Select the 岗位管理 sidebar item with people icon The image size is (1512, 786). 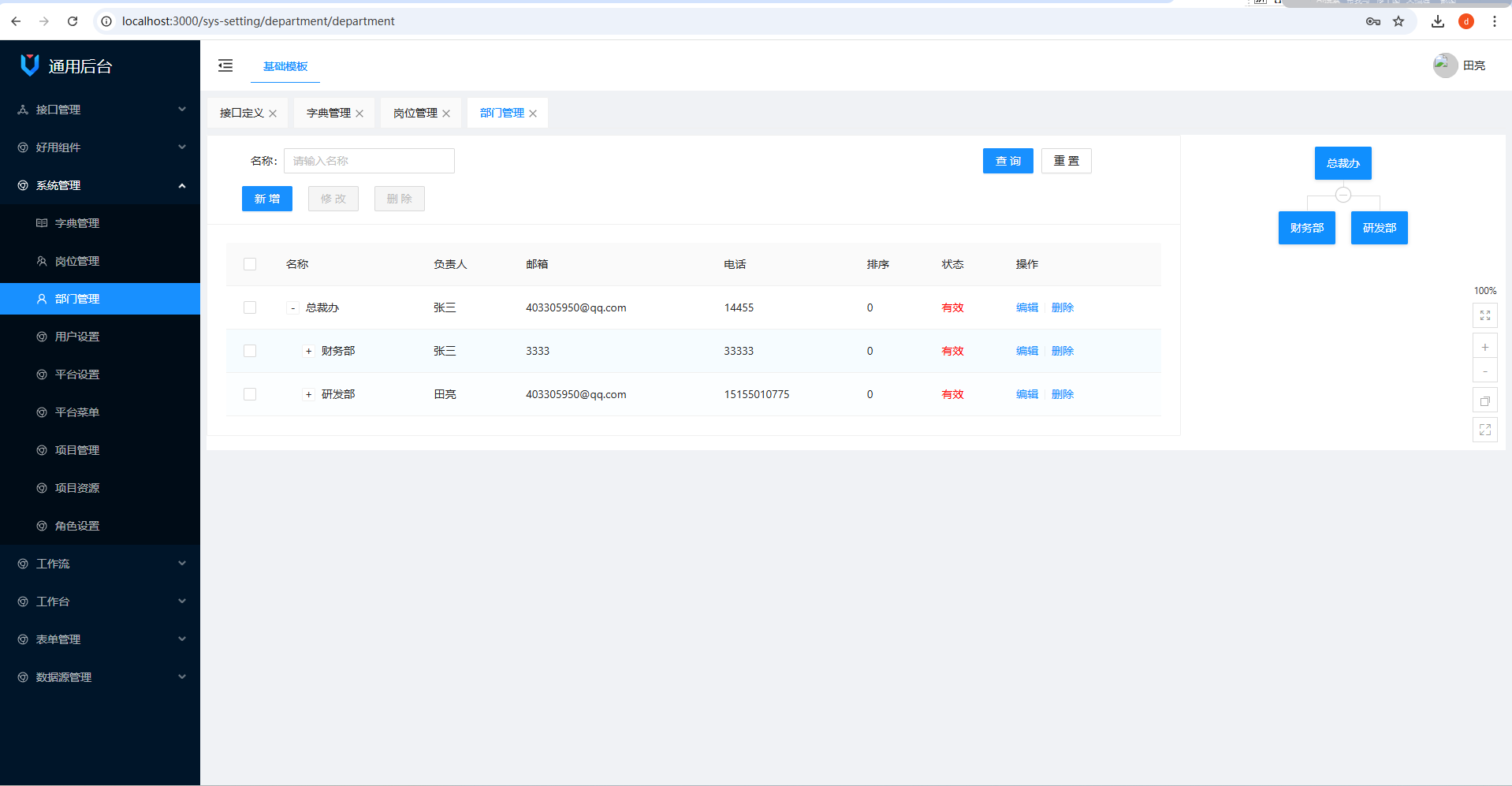[76, 261]
